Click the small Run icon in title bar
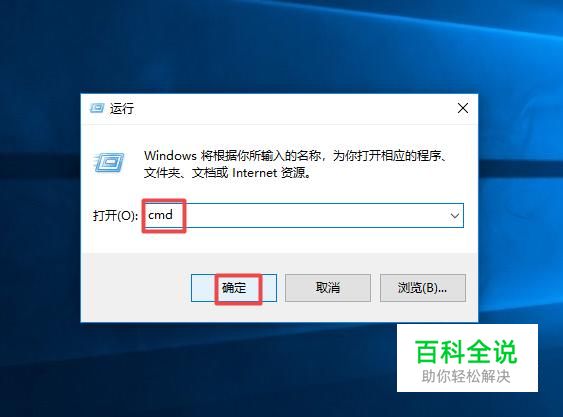Image resolution: width=563 pixels, height=417 pixels. tap(97, 108)
